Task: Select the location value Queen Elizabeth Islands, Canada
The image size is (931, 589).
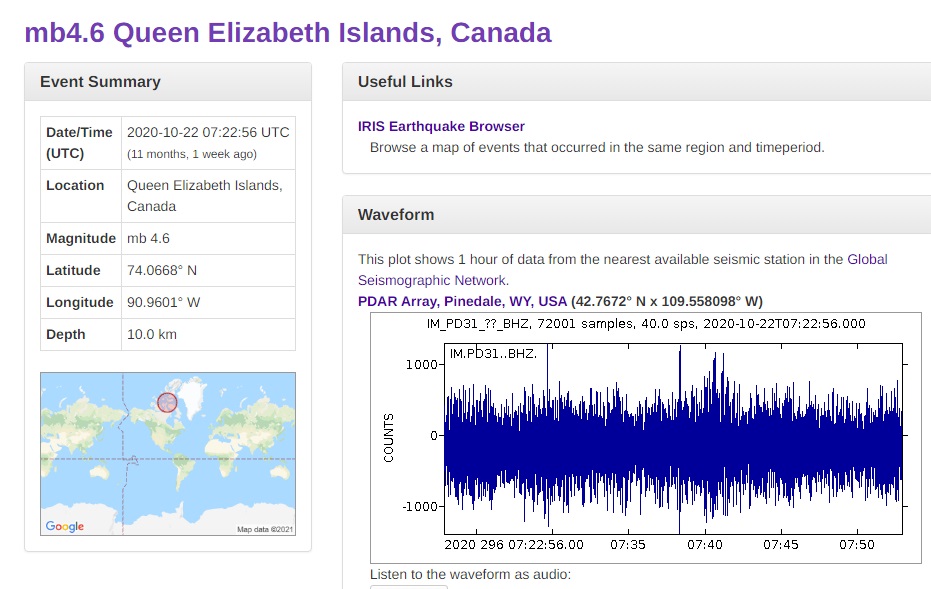Action: tap(204, 196)
